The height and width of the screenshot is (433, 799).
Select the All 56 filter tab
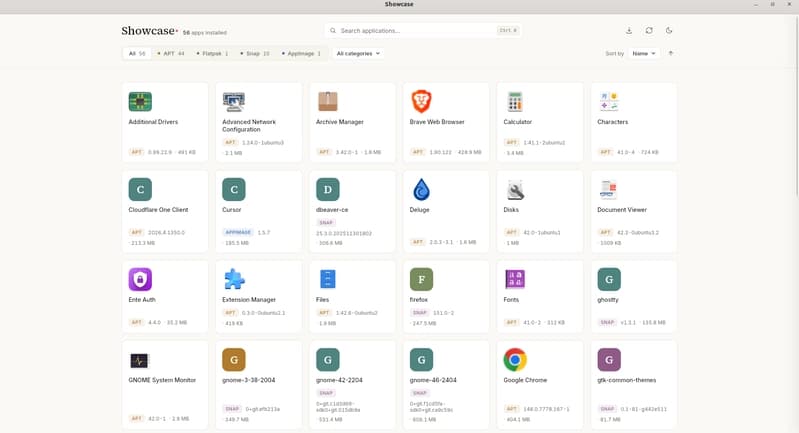(x=137, y=53)
